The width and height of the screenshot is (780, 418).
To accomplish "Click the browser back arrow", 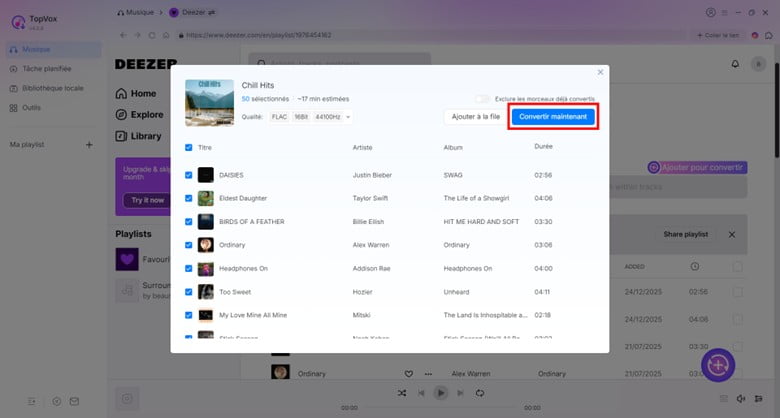I will coord(123,35).
